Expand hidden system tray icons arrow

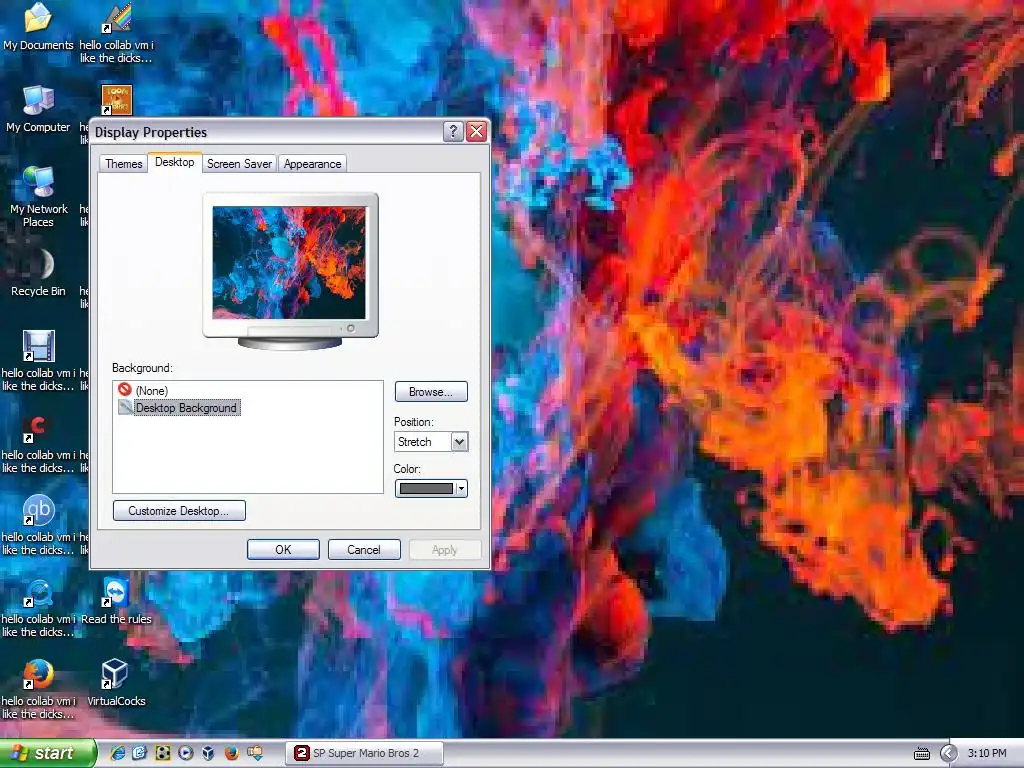tap(948, 754)
